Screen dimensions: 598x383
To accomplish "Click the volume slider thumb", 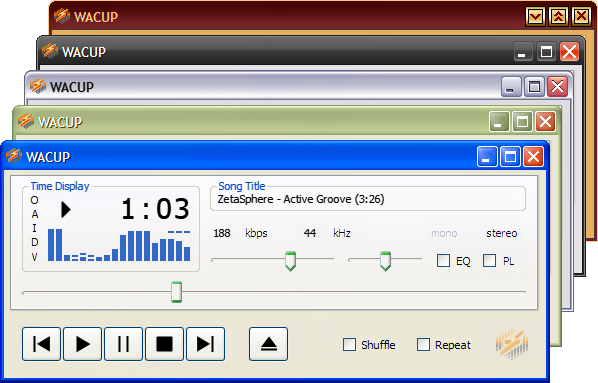I will click(290, 261).
